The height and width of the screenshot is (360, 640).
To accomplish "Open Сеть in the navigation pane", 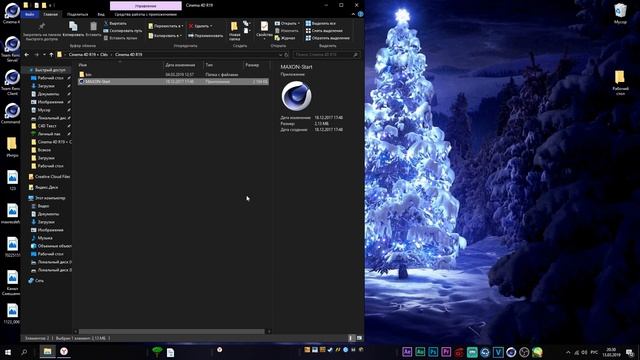I will 36,280.
